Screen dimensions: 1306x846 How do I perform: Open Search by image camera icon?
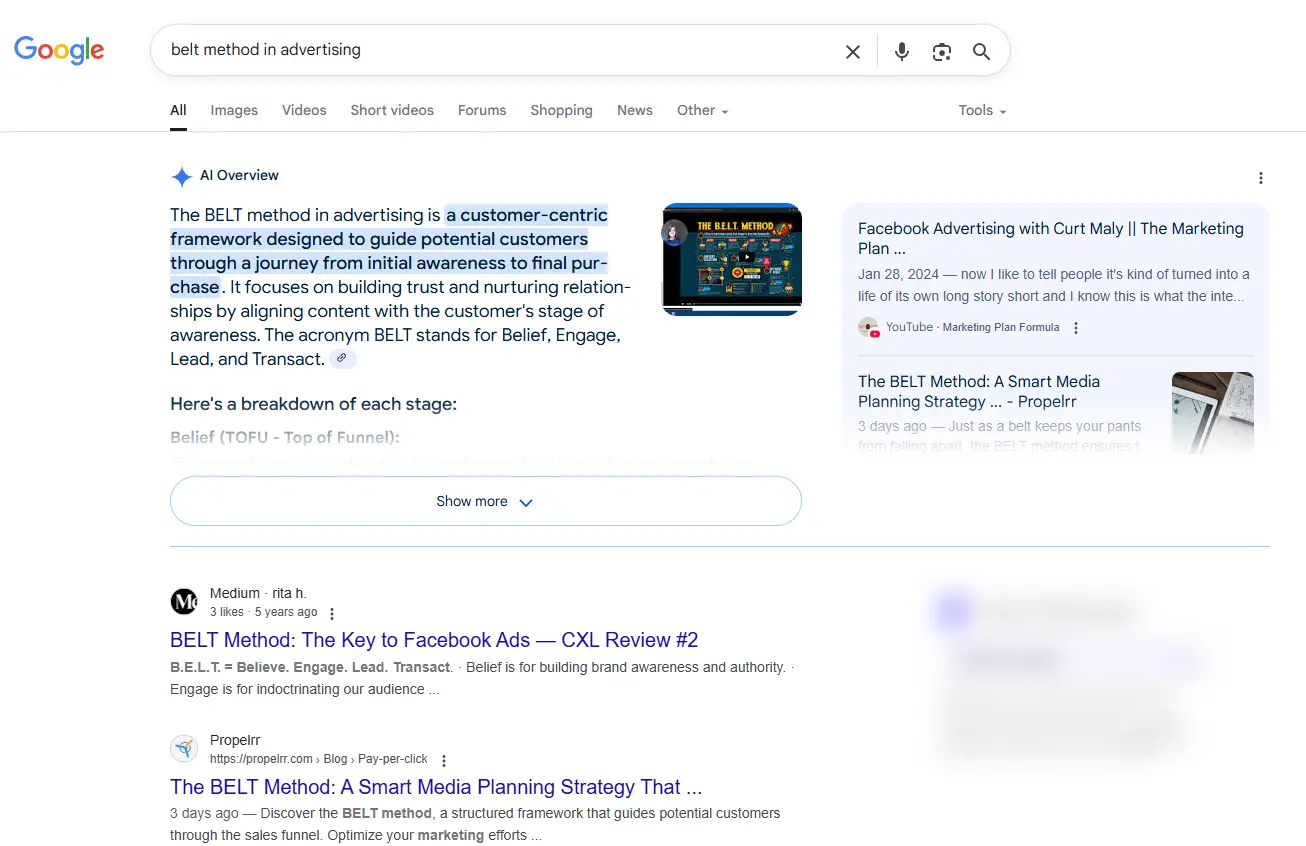click(x=942, y=51)
